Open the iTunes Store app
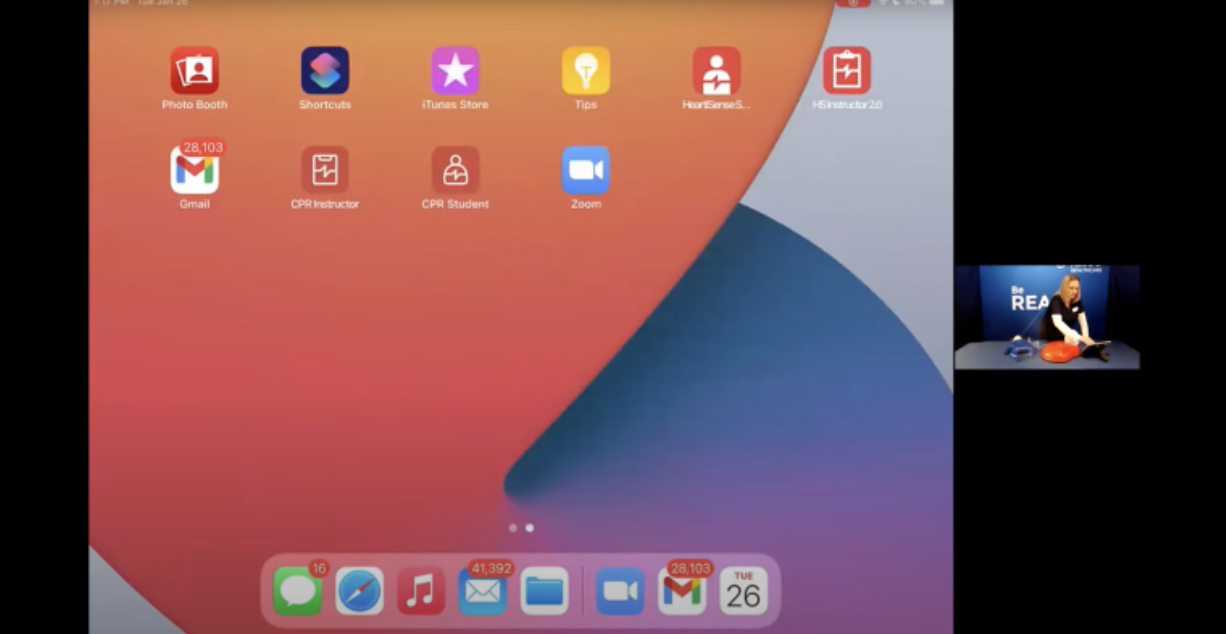The width and height of the screenshot is (1226, 634). coord(455,71)
